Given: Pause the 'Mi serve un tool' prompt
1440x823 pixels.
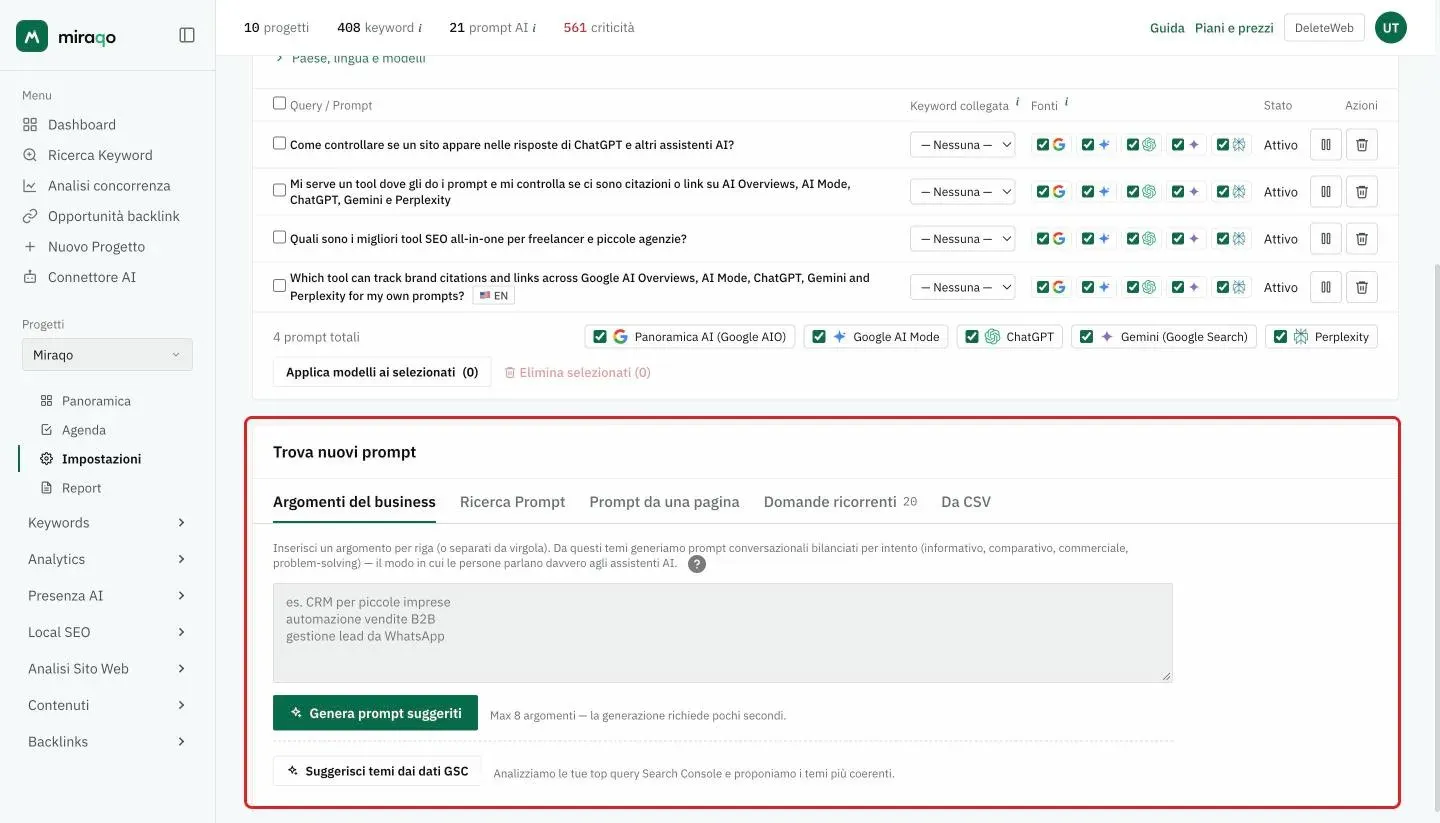Looking at the screenshot, I should pyautogui.click(x=1326, y=191).
